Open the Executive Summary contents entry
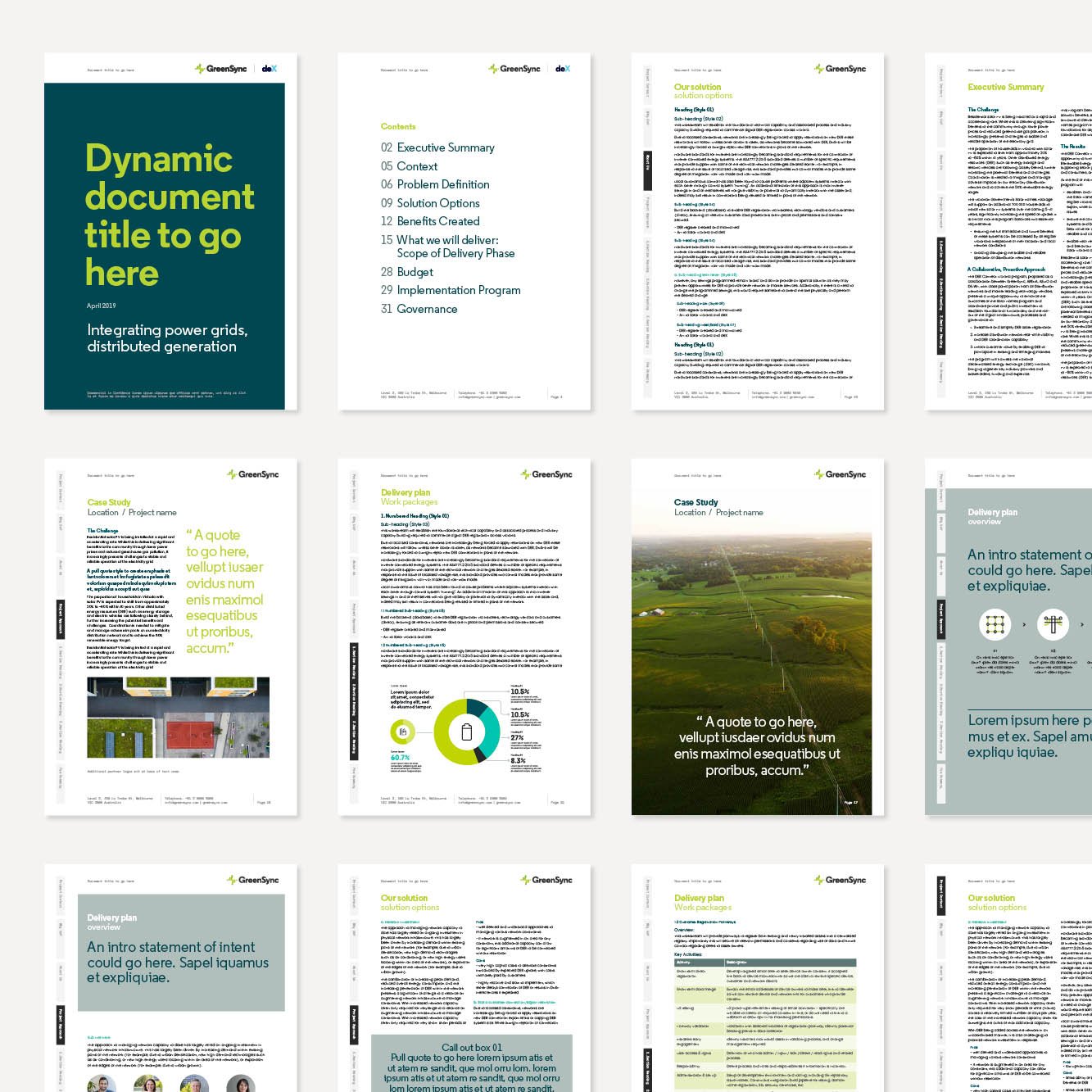This screenshot has width=1092, height=1092. [x=446, y=147]
